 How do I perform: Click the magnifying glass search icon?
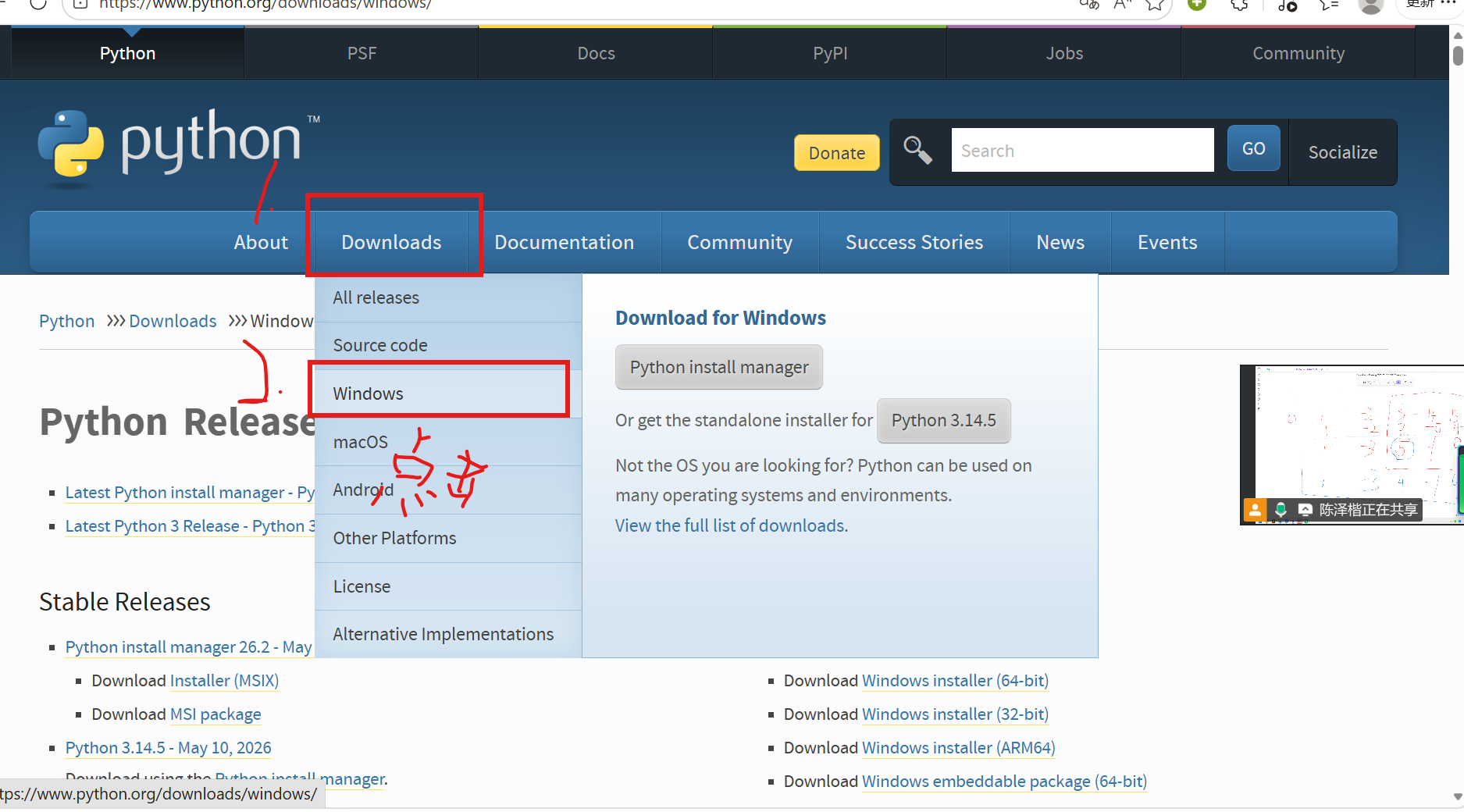pyautogui.click(x=917, y=150)
